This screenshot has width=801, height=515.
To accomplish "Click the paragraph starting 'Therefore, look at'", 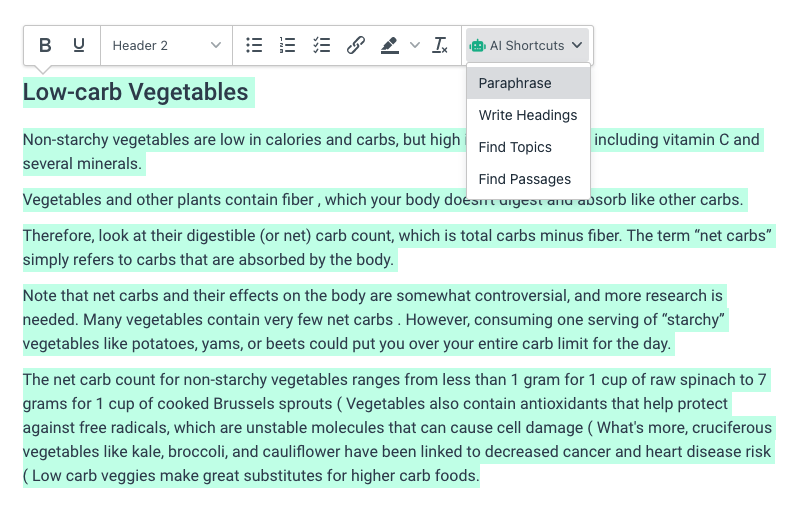I will pos(397,248).
